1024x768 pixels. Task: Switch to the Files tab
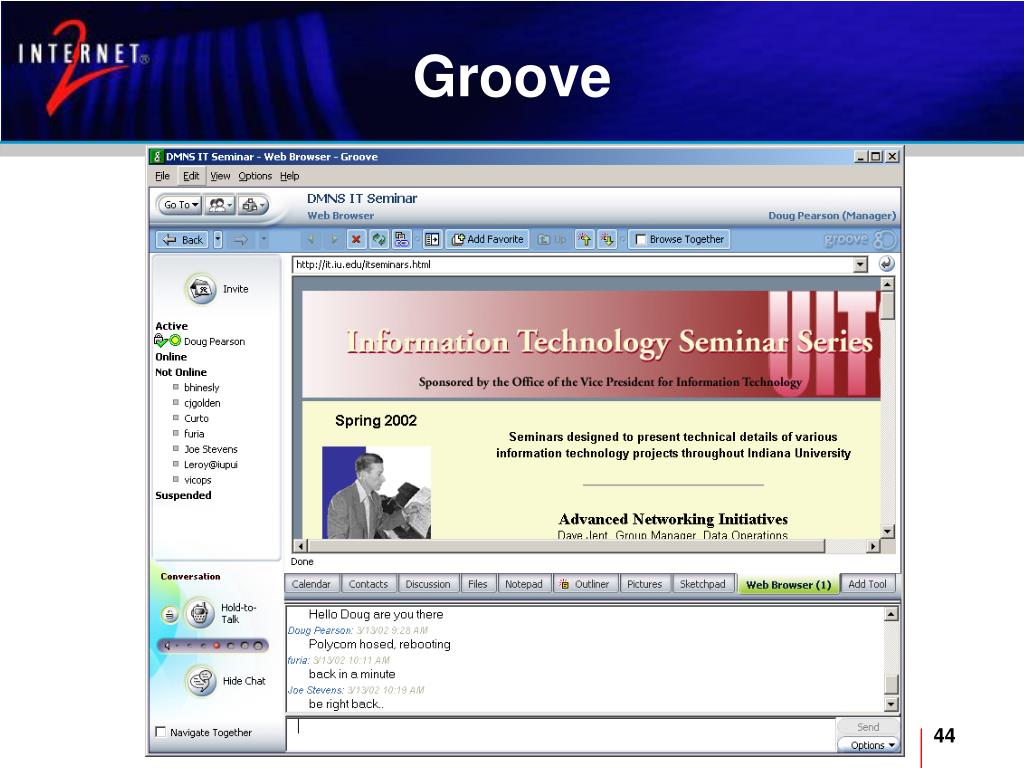coord(477,584)
